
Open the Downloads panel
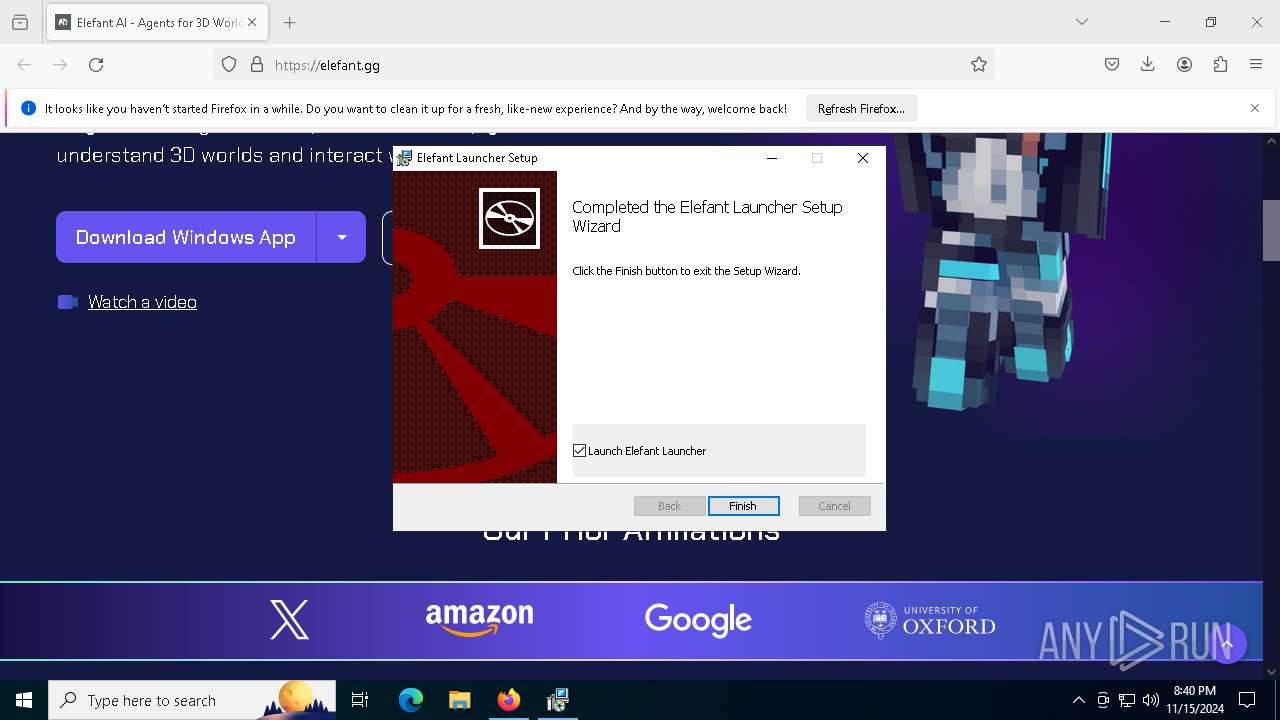(1148, 65)
